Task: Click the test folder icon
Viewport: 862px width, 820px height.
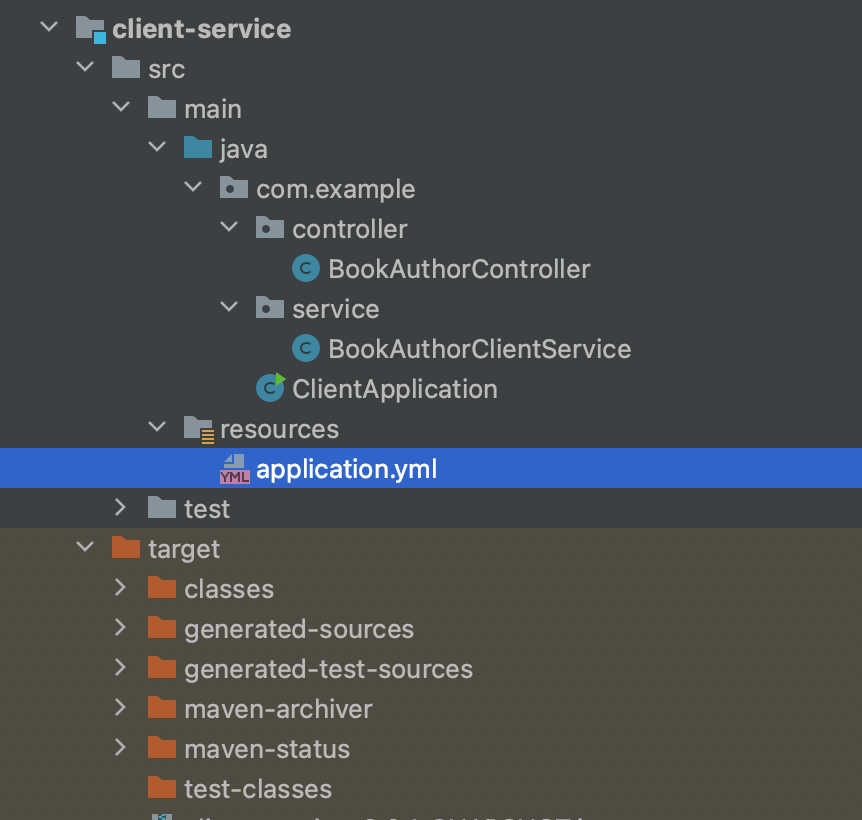Action: (162, 508)
